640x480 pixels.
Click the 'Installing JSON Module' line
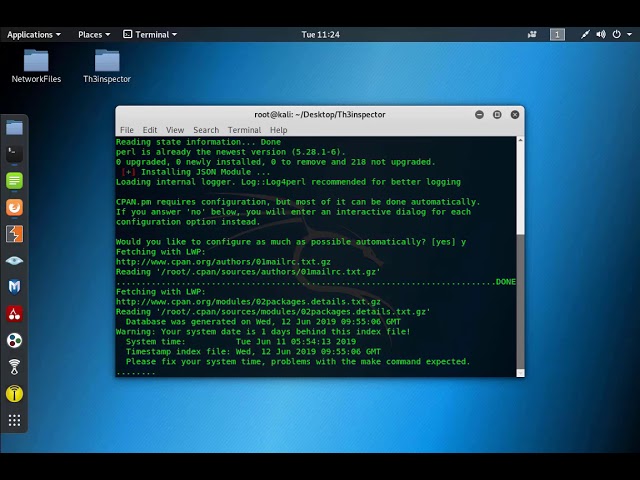point(196,172)
